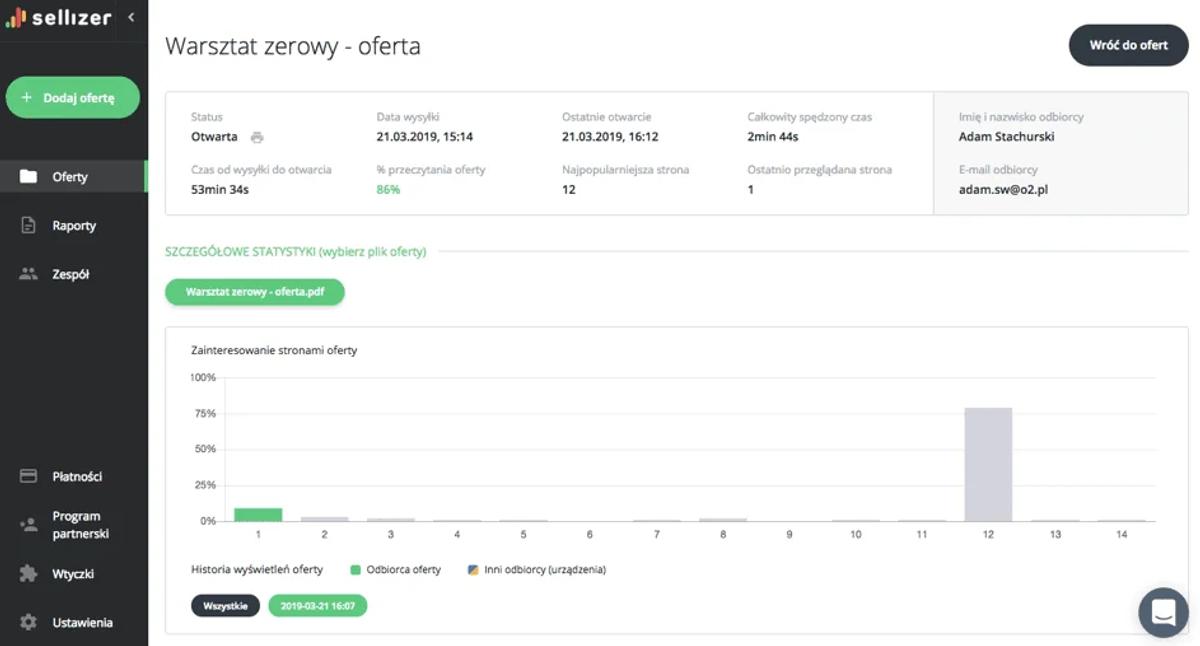The height and width of the screenshot is (646, 1200).
Task: Select the Warsztat zerowy - oferta.pdf file
Action: 255,292
